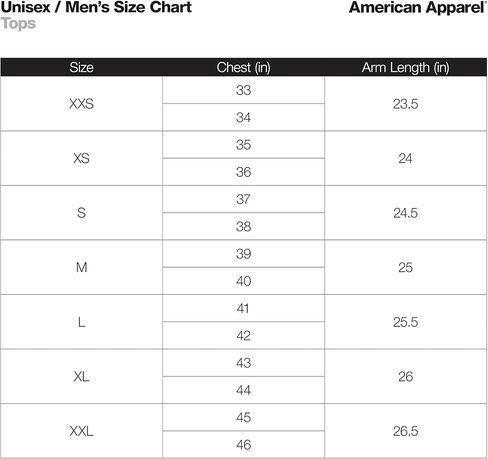Click the Size column header
The height and width of the screenshot is (459, 488).
pyautogui.click(x=81, y=67)
